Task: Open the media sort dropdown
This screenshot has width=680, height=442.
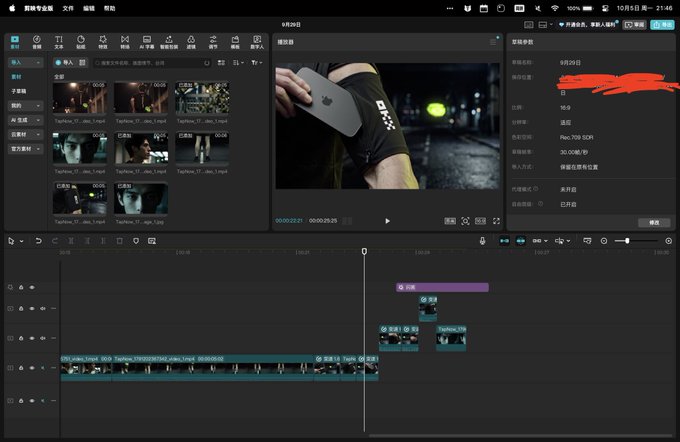Action: click(x=238, y=63)
